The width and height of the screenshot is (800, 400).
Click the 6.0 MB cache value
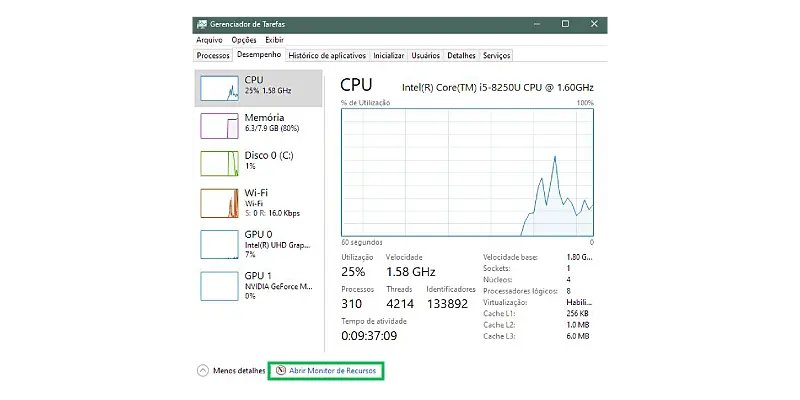pyautogui.click(x=578, y=336)
